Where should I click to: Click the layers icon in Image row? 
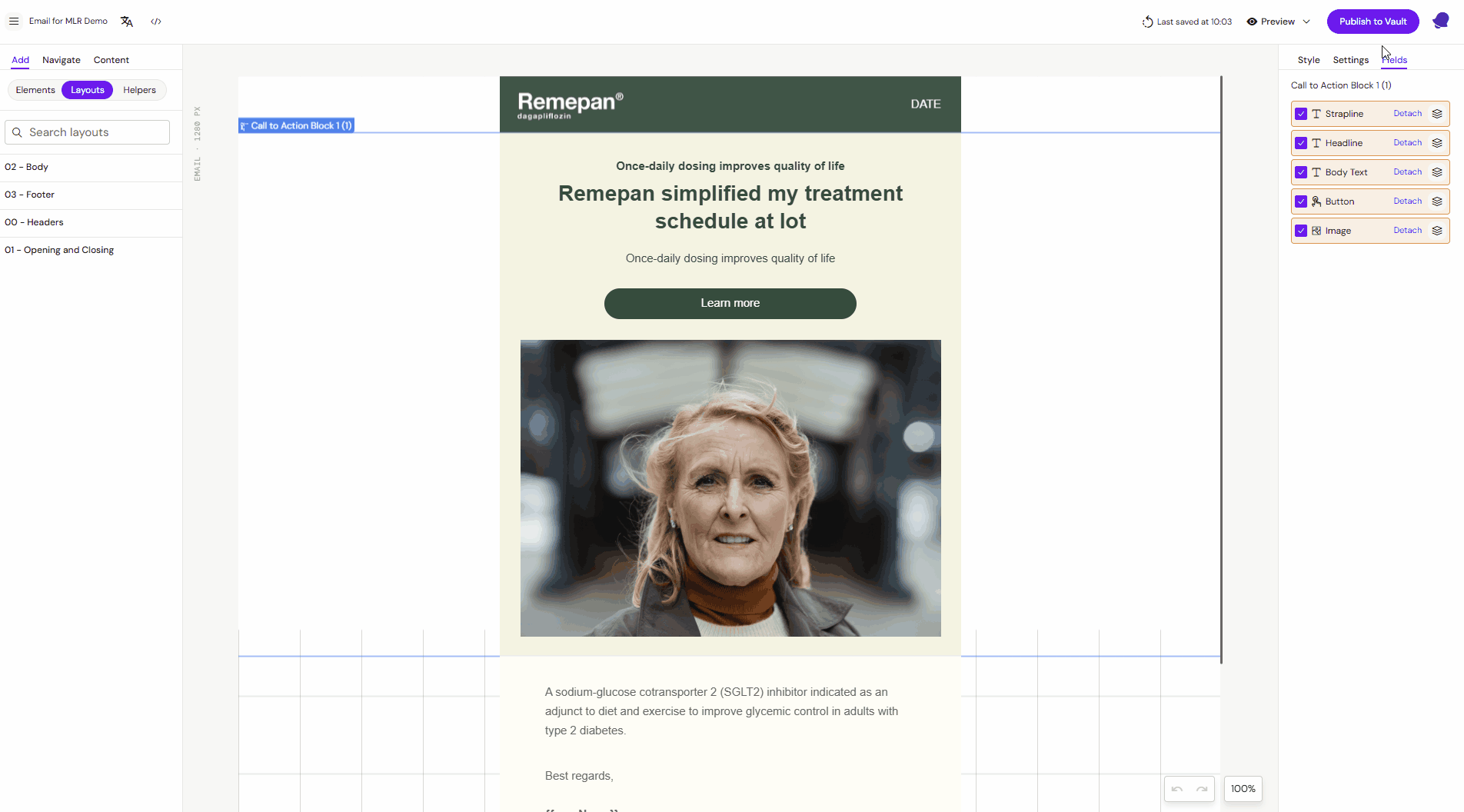pos(1436,231)
